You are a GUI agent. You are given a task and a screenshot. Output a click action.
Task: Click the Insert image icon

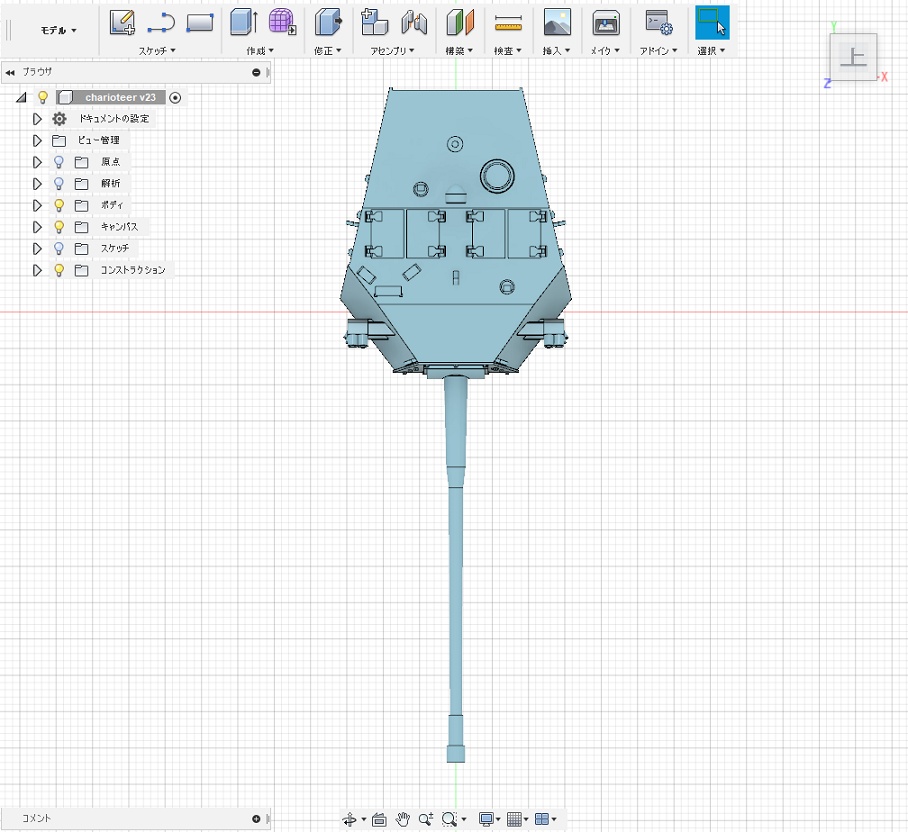tap(557, 22)
